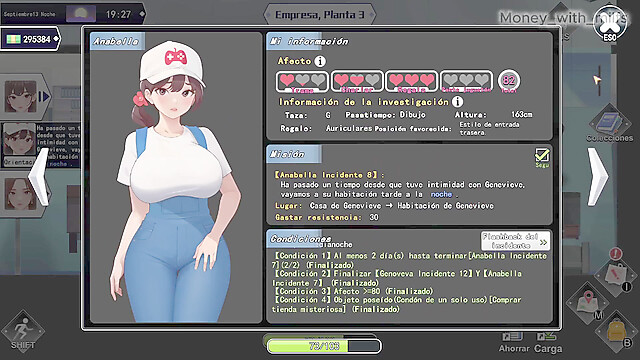640x360 pixels.
Task: Select the Charlas affection hearts
Action: pos(357,81)
